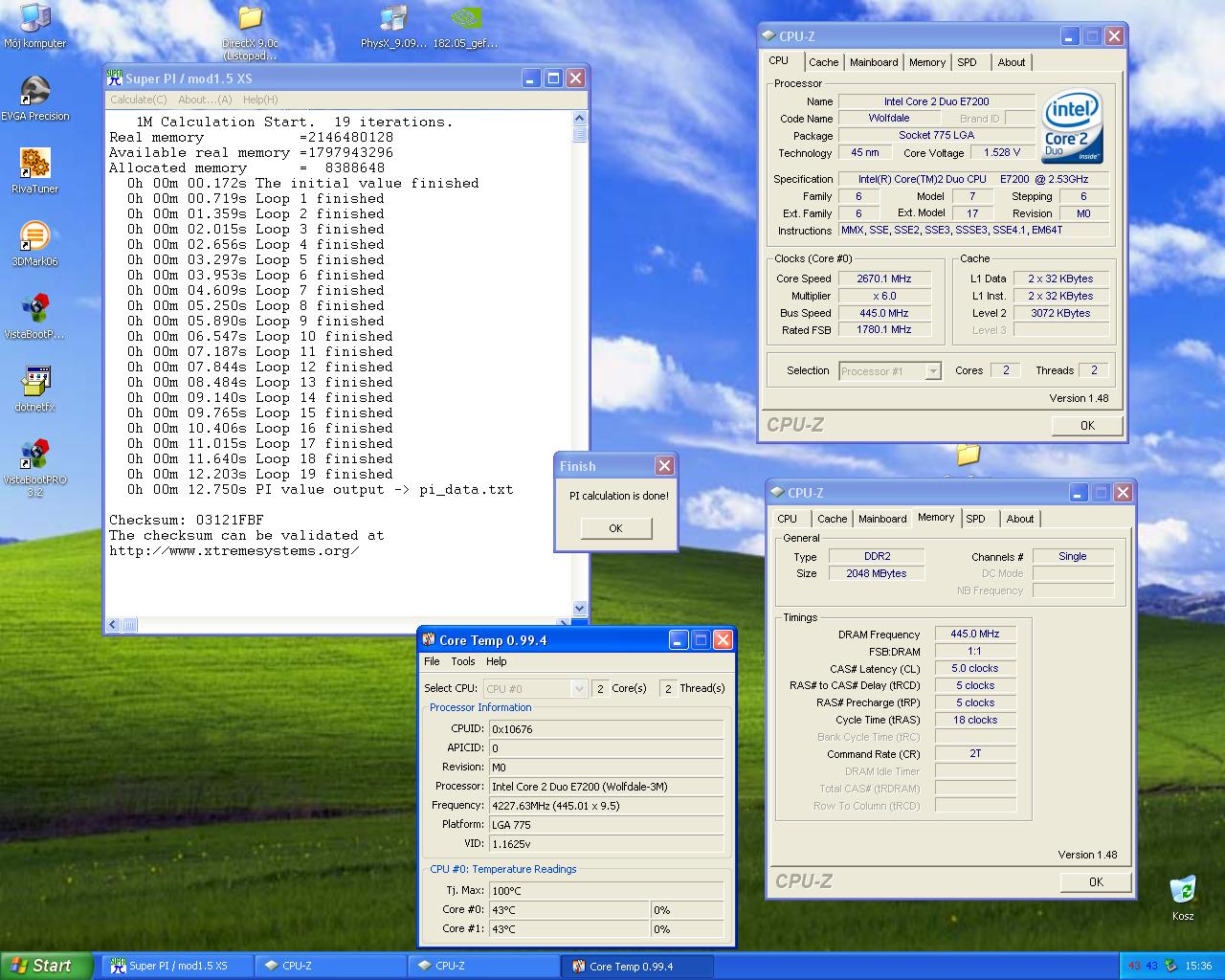This screenshot has height=980, width=1225.
Task: Click the top CPU-Z window title icon
Action: [768, 35]
